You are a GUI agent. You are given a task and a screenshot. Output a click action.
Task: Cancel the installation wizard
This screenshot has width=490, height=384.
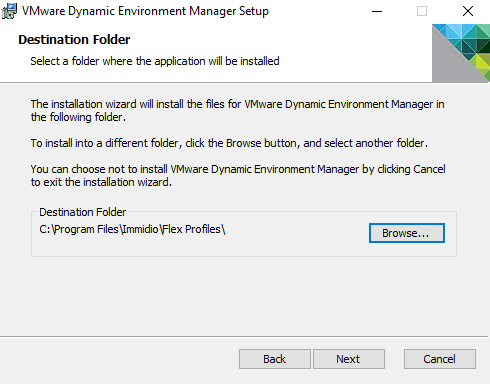(x=440, y=359)
